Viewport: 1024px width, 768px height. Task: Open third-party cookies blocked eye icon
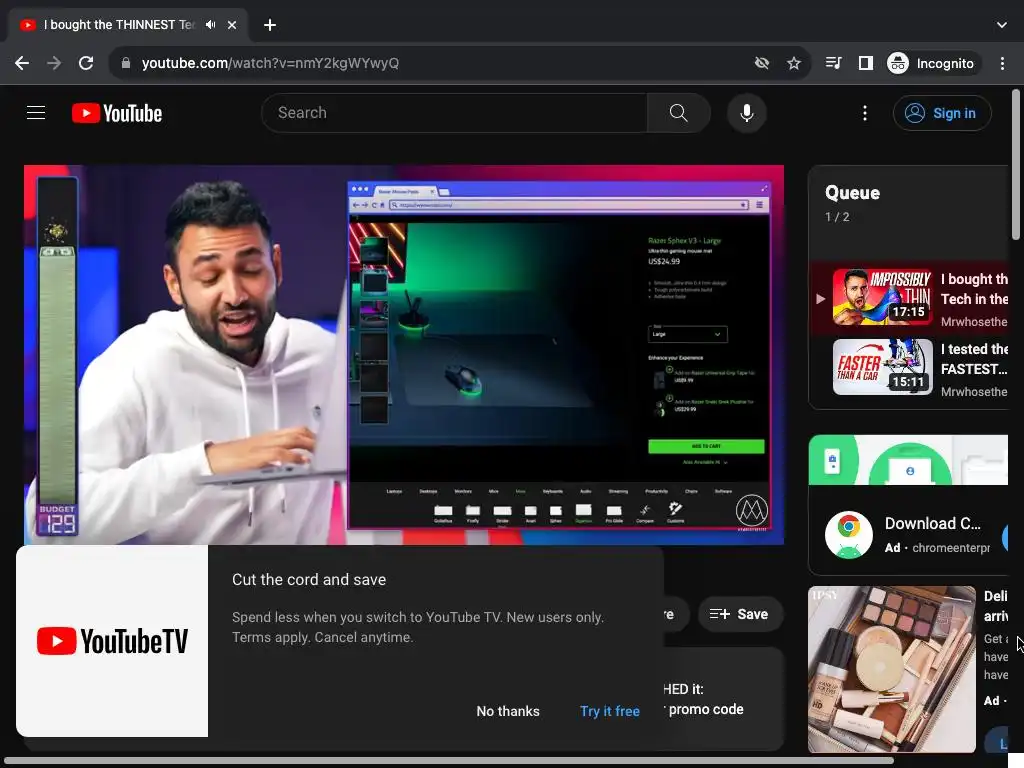761,63
